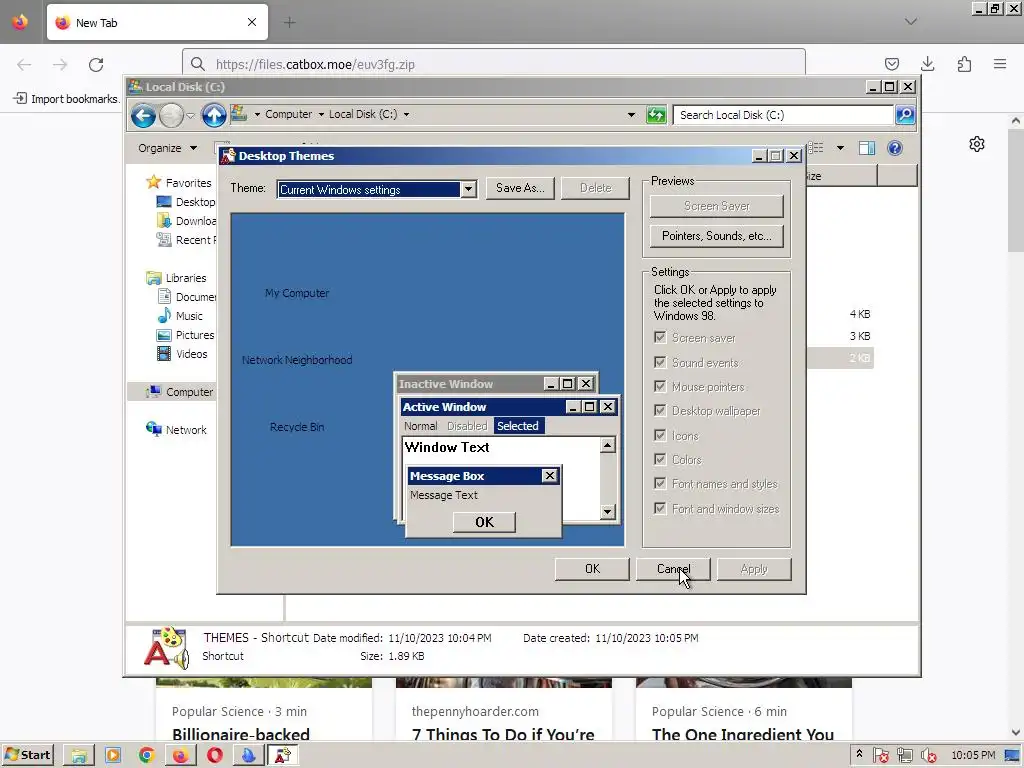Open a new Firefox tab with plus
Image resolution: width=1024 pixels, height=768 pixels.
coord(289,23)
